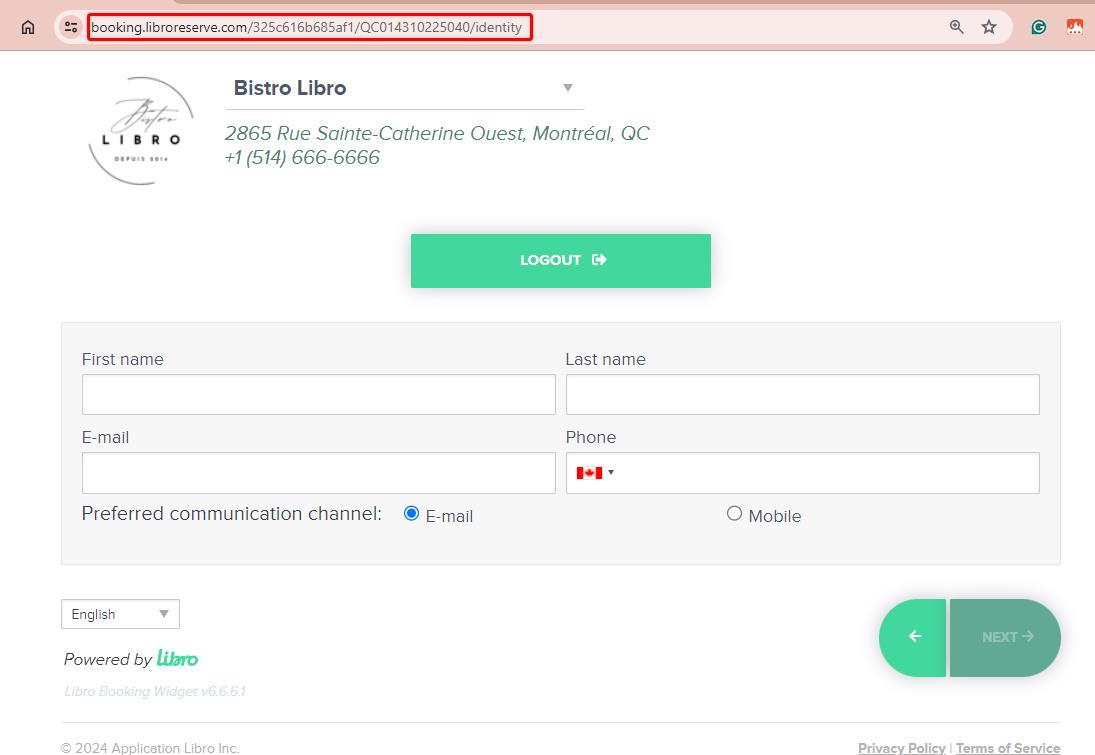View the Terms of Service
Viewport: 1095px width, 755px height.
click(x=1008, y=748)
